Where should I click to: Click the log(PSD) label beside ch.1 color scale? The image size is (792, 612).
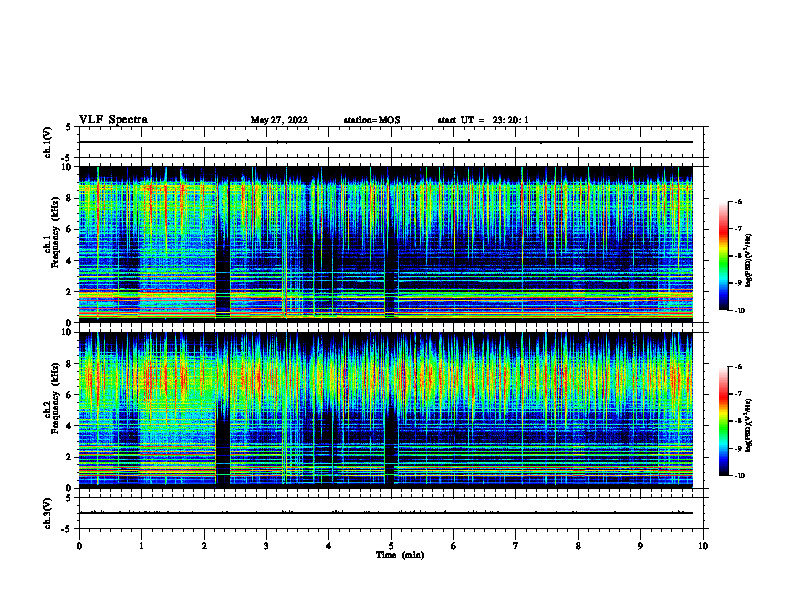(749, 260)
